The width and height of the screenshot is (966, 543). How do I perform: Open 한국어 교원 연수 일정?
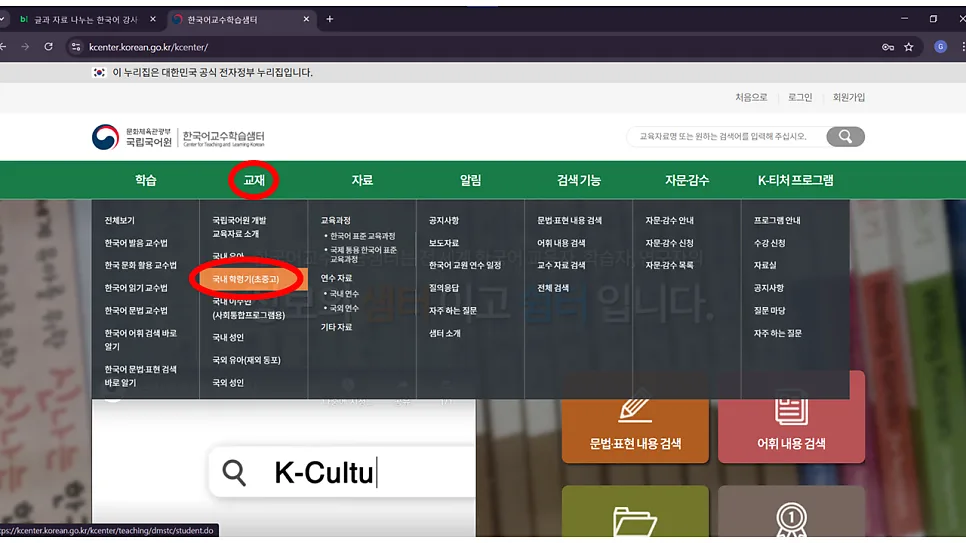(465, 265)
